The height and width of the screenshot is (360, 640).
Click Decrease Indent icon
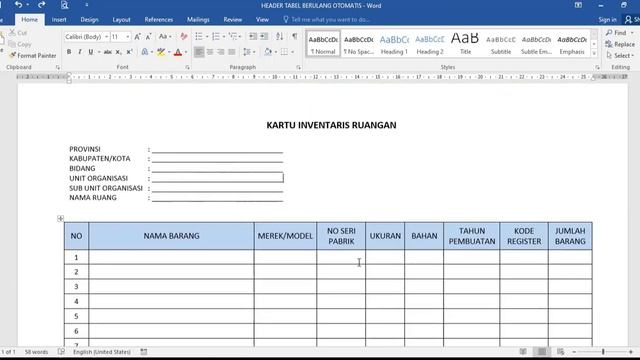253,37
